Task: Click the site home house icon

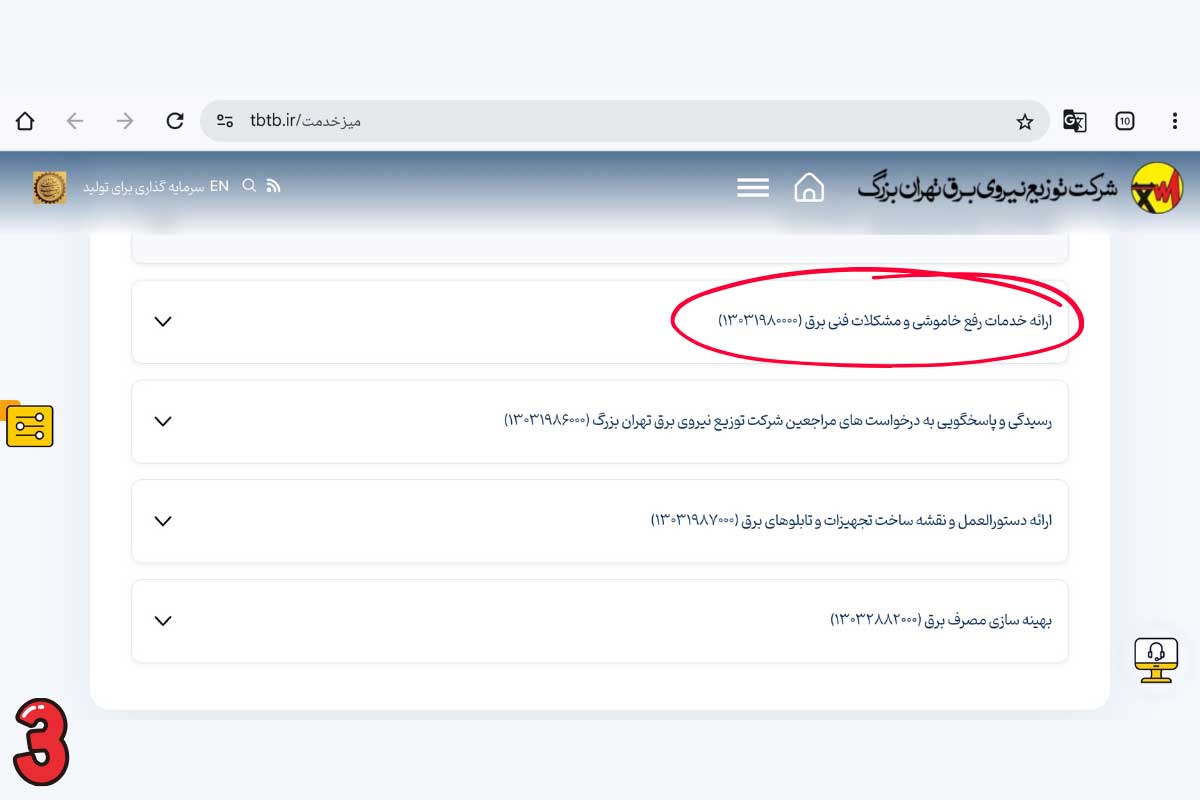Action: pos(809,187)
